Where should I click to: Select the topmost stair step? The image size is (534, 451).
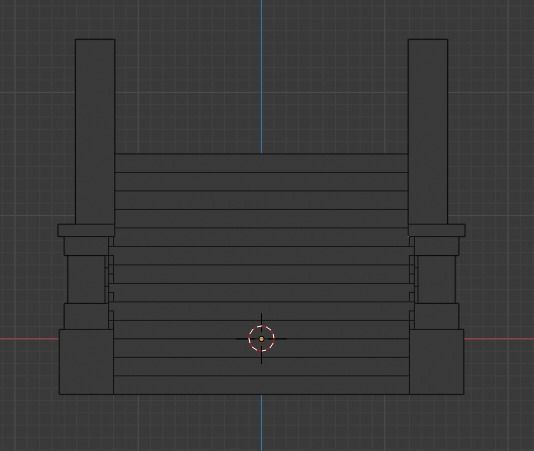click(x=261, y=163)
